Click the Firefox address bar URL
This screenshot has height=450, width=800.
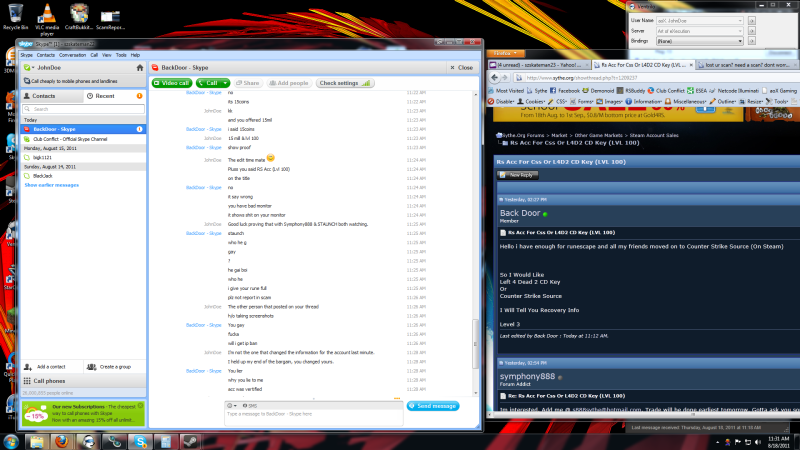pyautogui.click(x=582, y=78)
